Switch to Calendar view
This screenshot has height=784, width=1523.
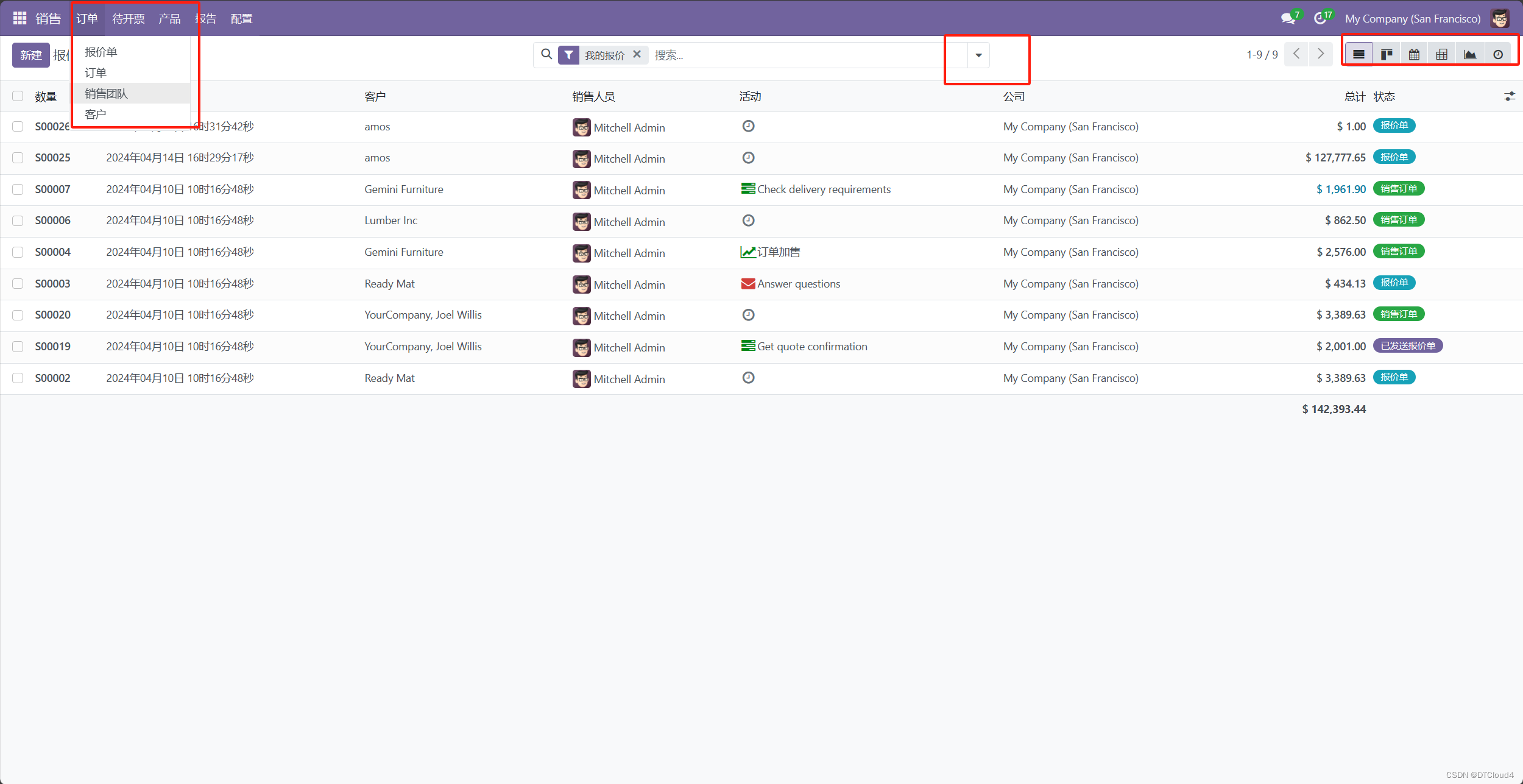(1414, 55)
